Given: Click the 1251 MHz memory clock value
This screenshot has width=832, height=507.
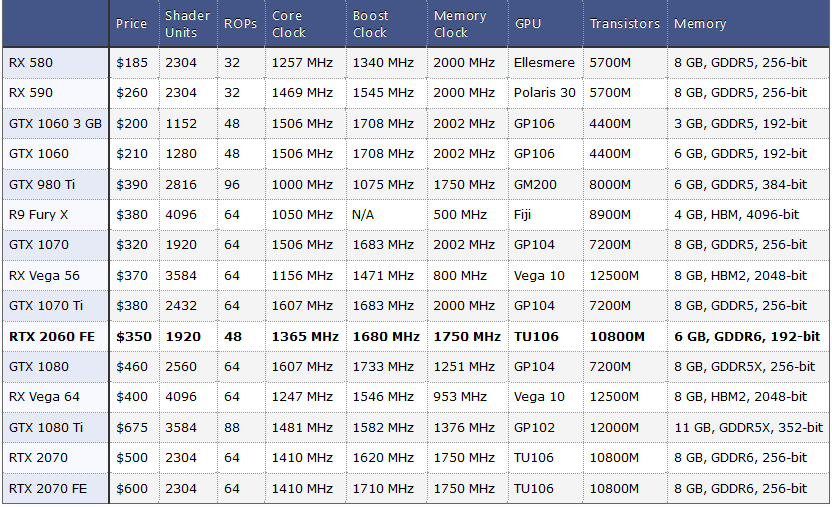Looking at the screenshot, I should pyautogui.click(x=464, y=366).
